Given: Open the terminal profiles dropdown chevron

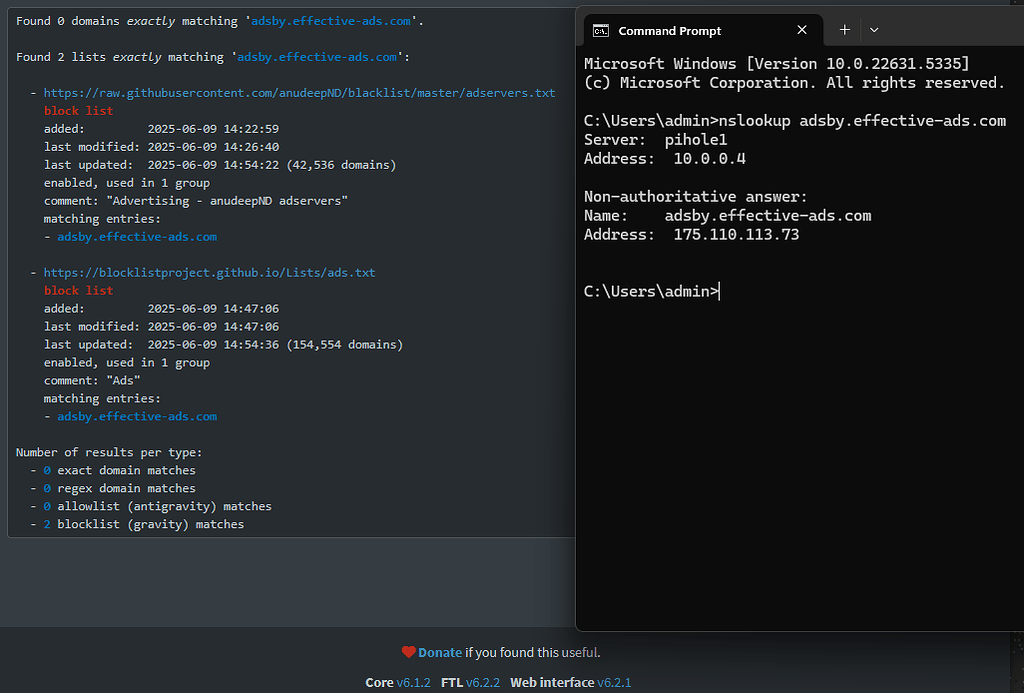Looking at the screenshot, I should point(874,30).
